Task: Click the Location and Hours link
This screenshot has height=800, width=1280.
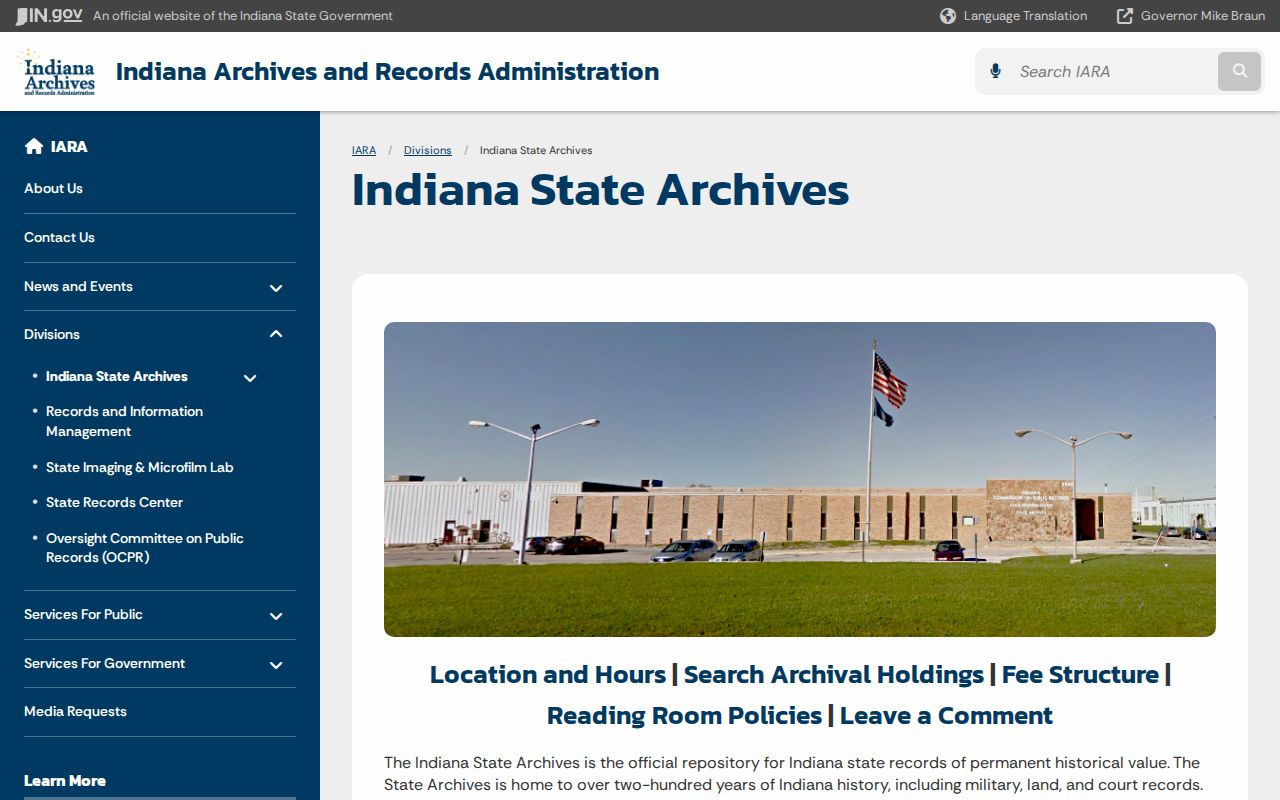Action: (548, 675)
